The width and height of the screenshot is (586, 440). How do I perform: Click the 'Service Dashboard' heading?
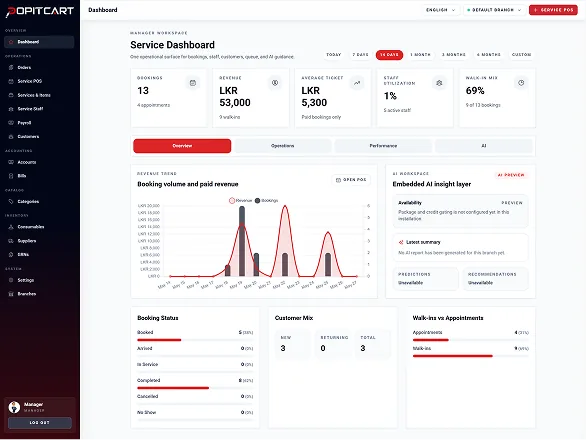[x=172, y=45]
